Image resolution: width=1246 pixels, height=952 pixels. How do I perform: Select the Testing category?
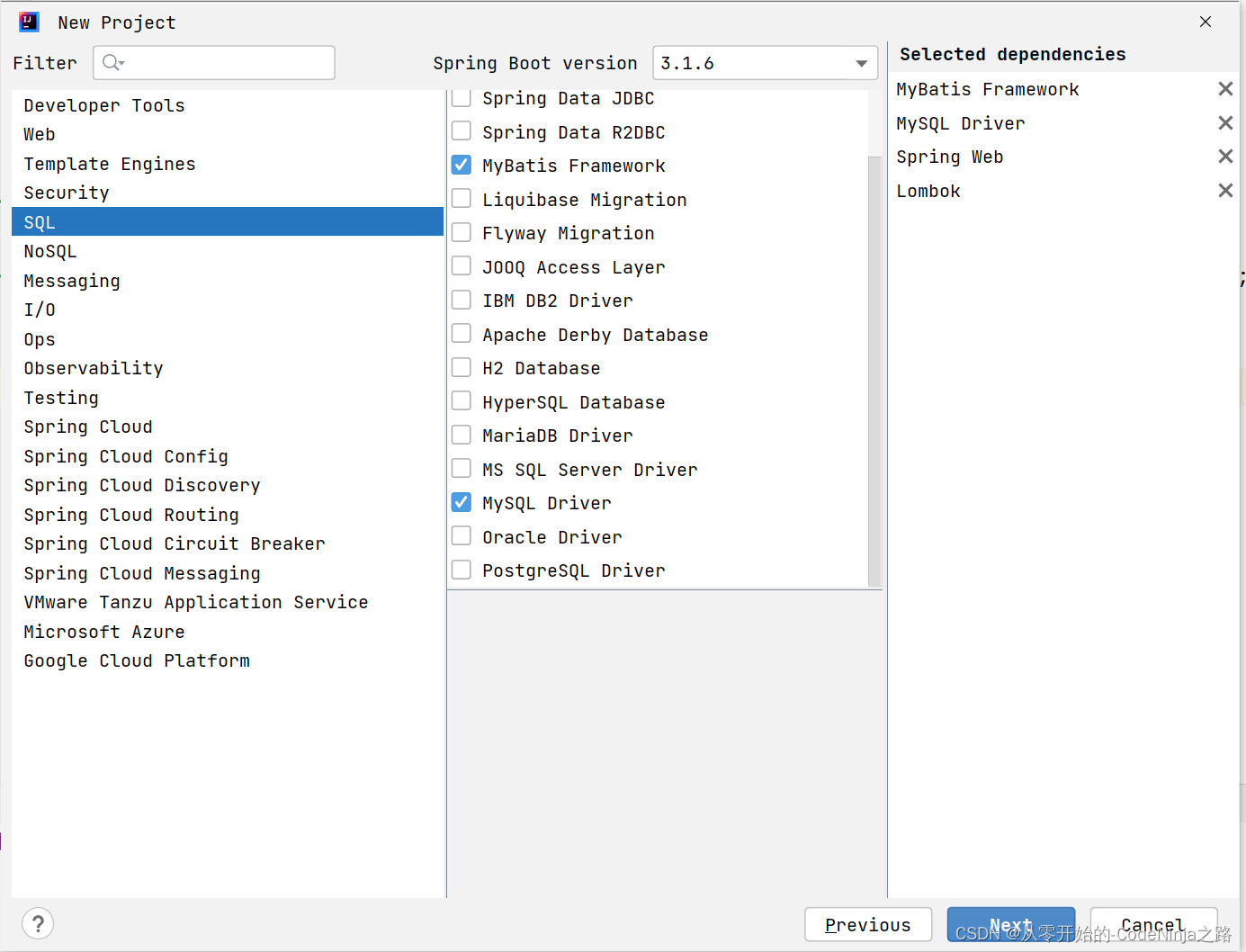(x=228, y=398)
